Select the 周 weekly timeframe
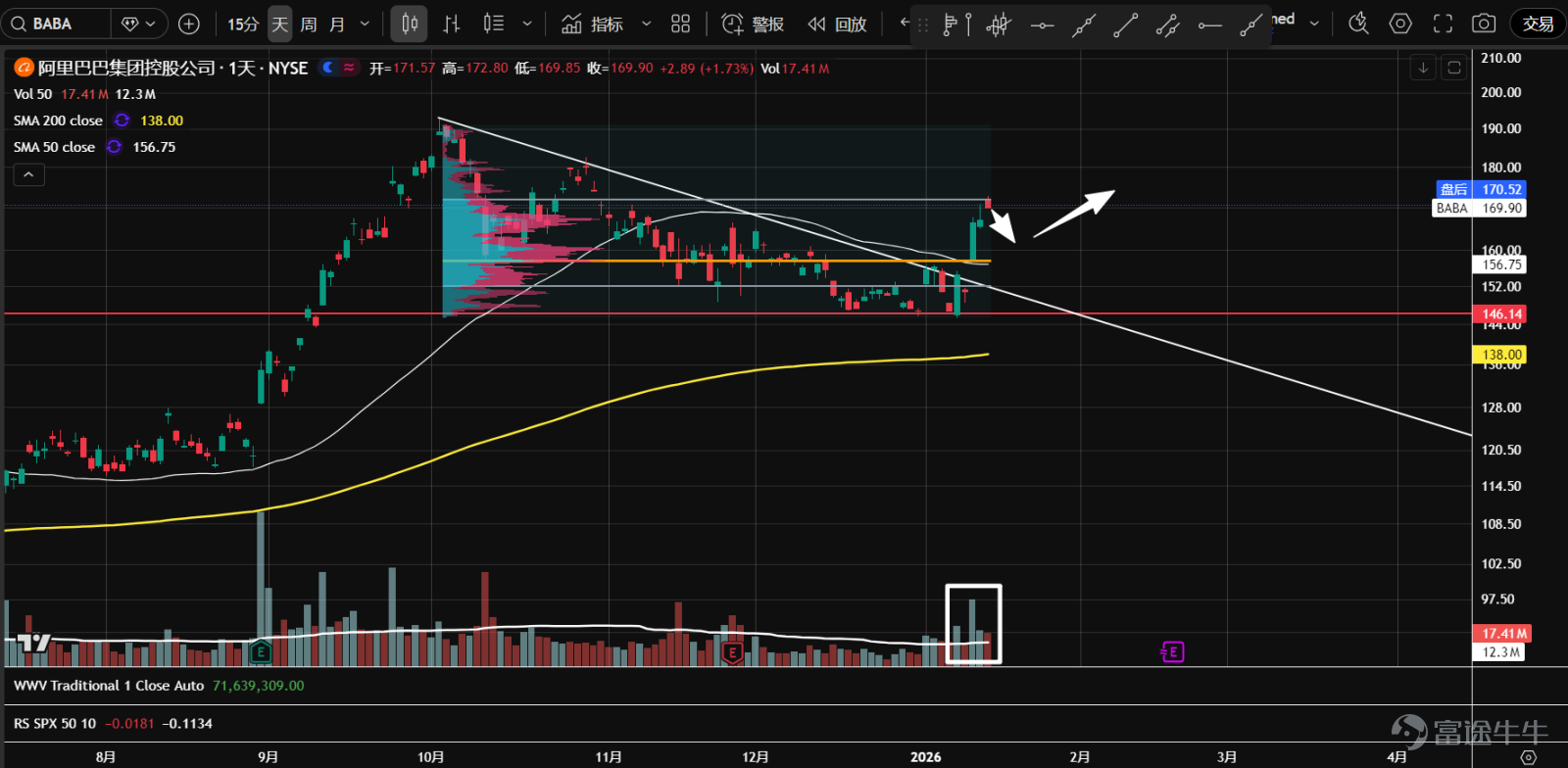Screen dimensions: 1568x768 pos(309,24)
